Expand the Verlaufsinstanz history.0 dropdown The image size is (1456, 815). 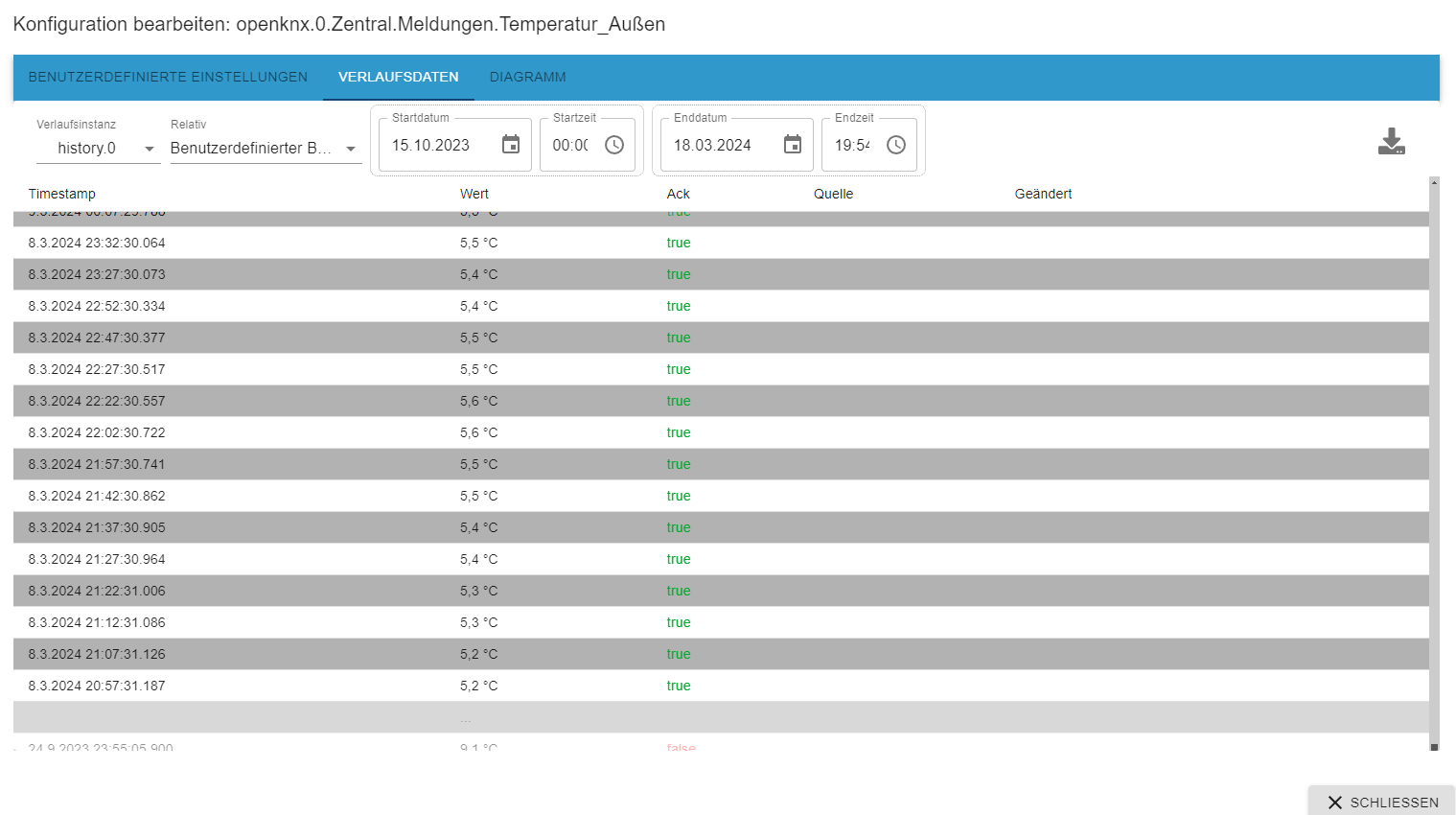pos(99,149)
